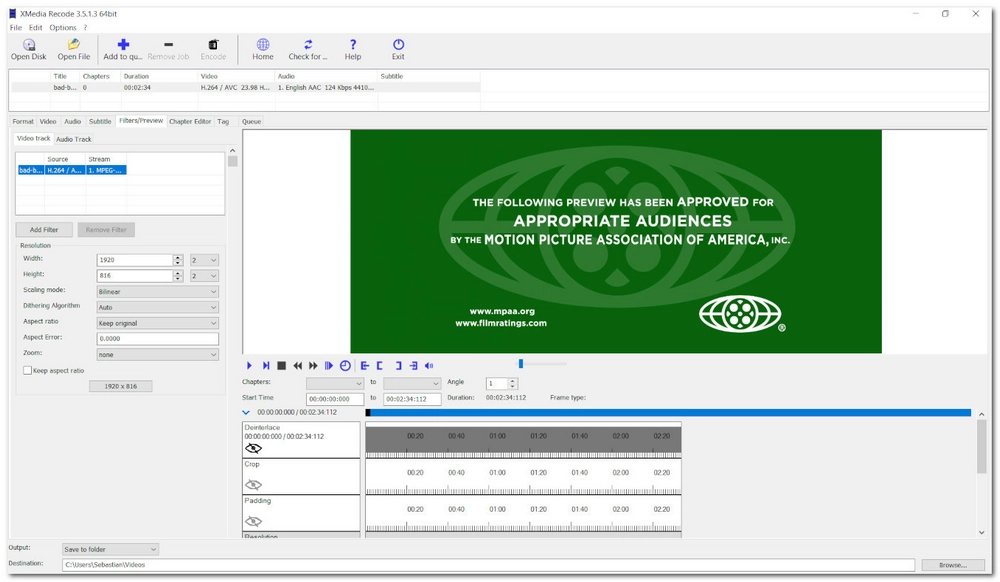Open the Help question mark icon
Image resolution: width=1000 pixels, height=582 pixels.
coord(353,45)
